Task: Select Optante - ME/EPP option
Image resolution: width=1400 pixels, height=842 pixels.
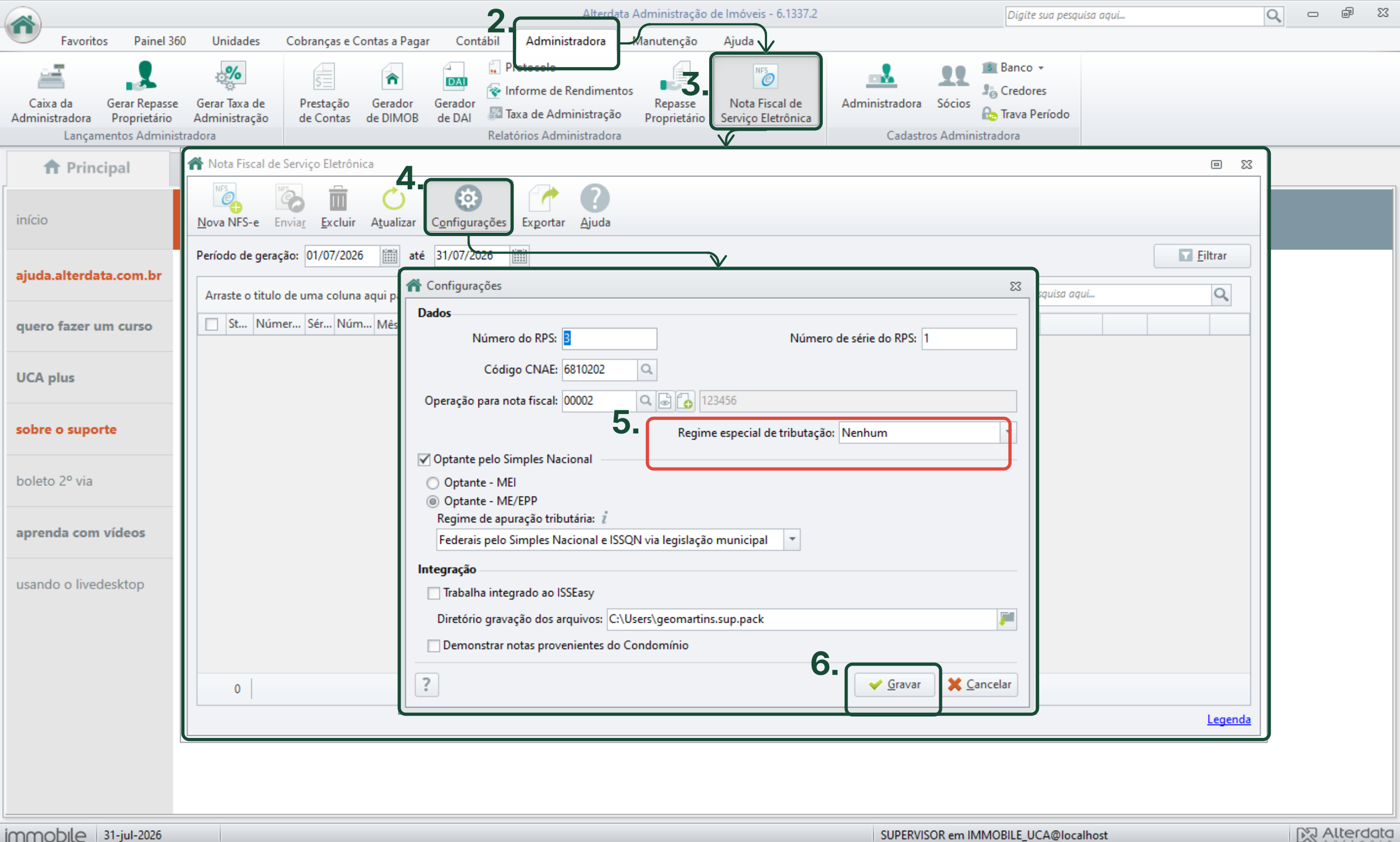Action: pos(433,501)
